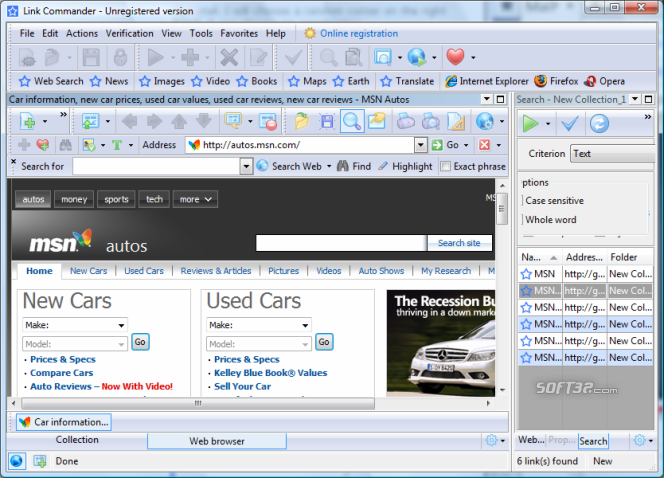This screenshot has height=478, width=664.
Task: Open the Used Cars Make dropdown
Action: click(x=305, y=325)
